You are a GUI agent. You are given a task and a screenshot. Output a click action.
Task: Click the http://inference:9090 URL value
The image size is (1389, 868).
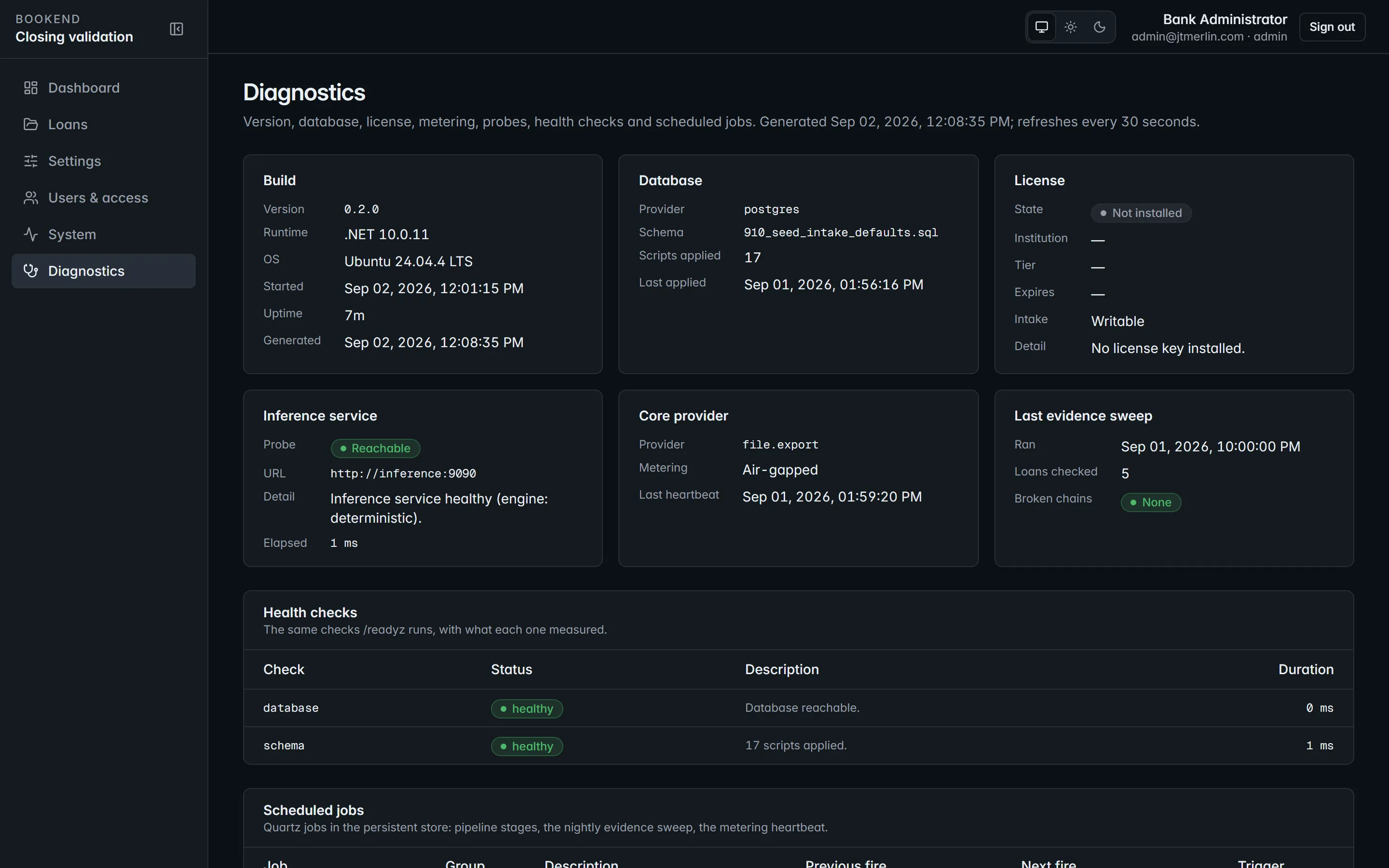pos(403,474)
